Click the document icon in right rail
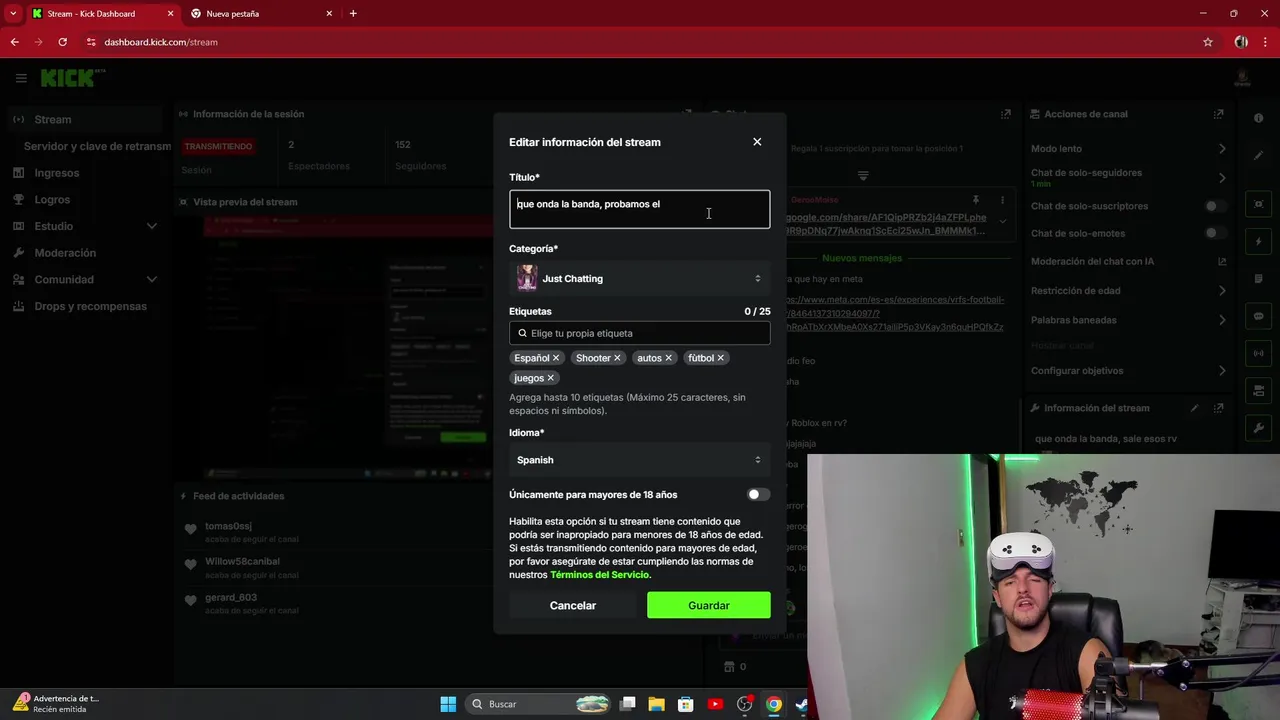 tap(1258, 279)
